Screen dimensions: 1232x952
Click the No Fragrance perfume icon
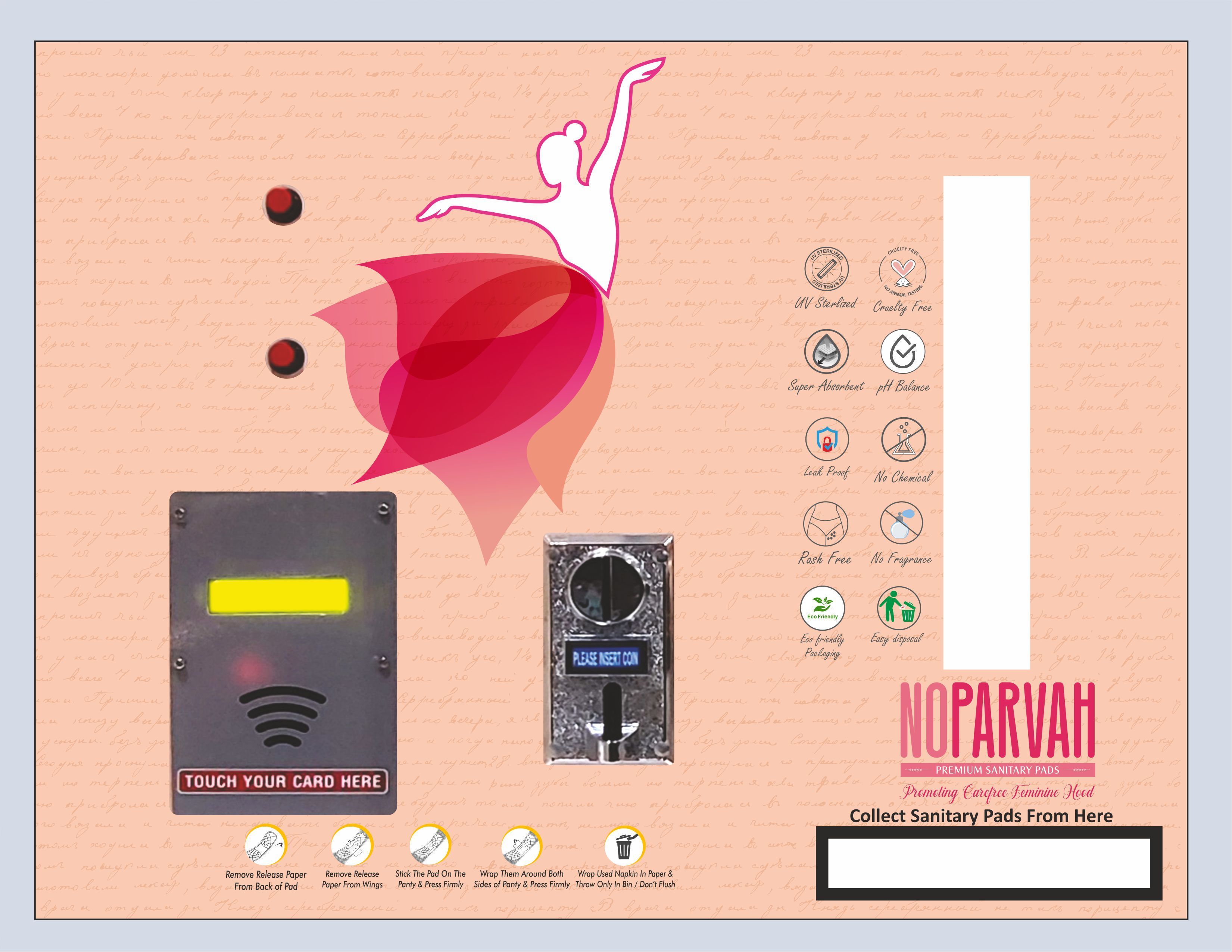point(901,523)
